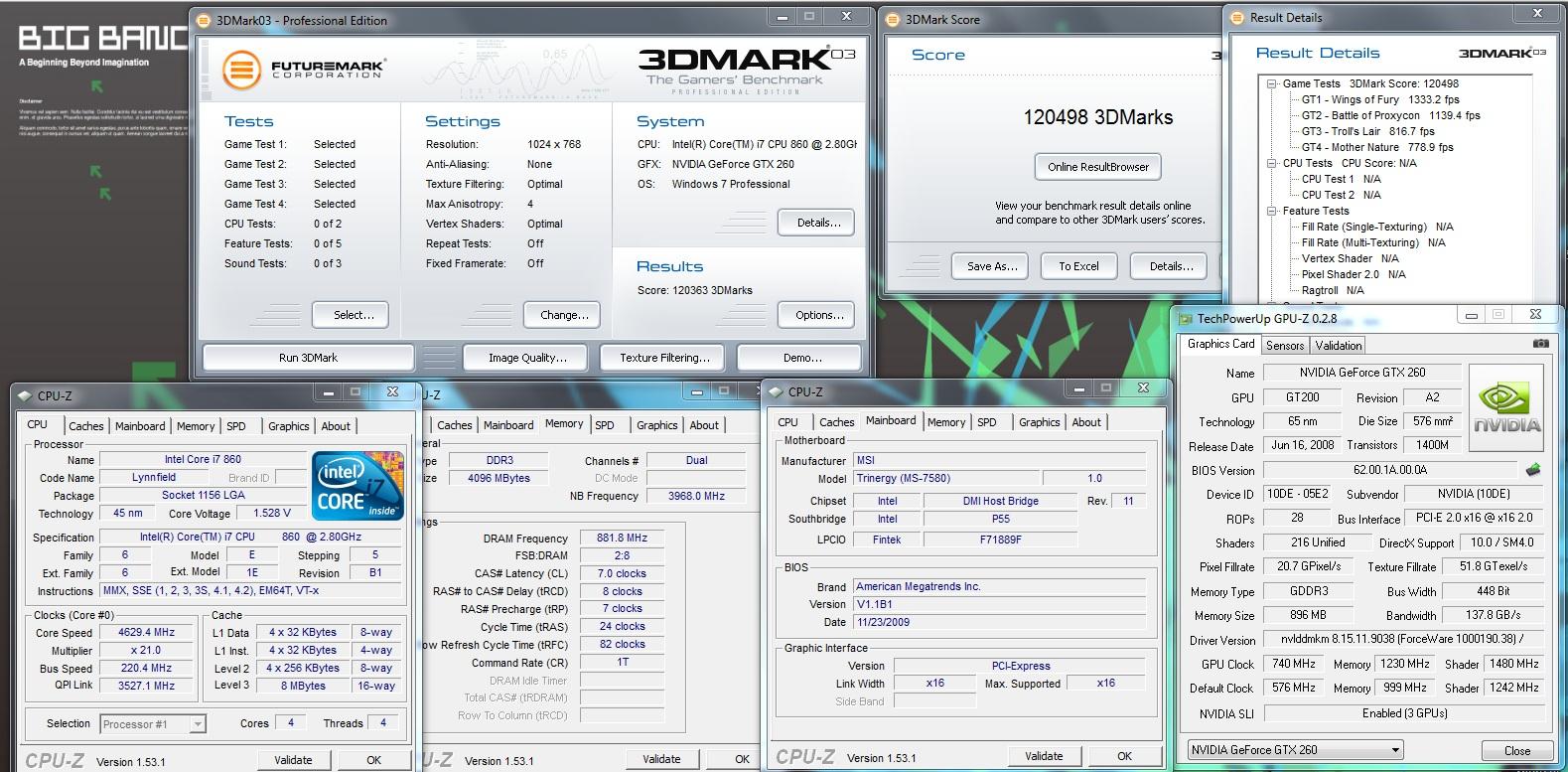Click the BIOS save chip icon in GPU-Z
Image resolution: width=1568 pixels, height=772 pixels.
[x=1533, y=470]
